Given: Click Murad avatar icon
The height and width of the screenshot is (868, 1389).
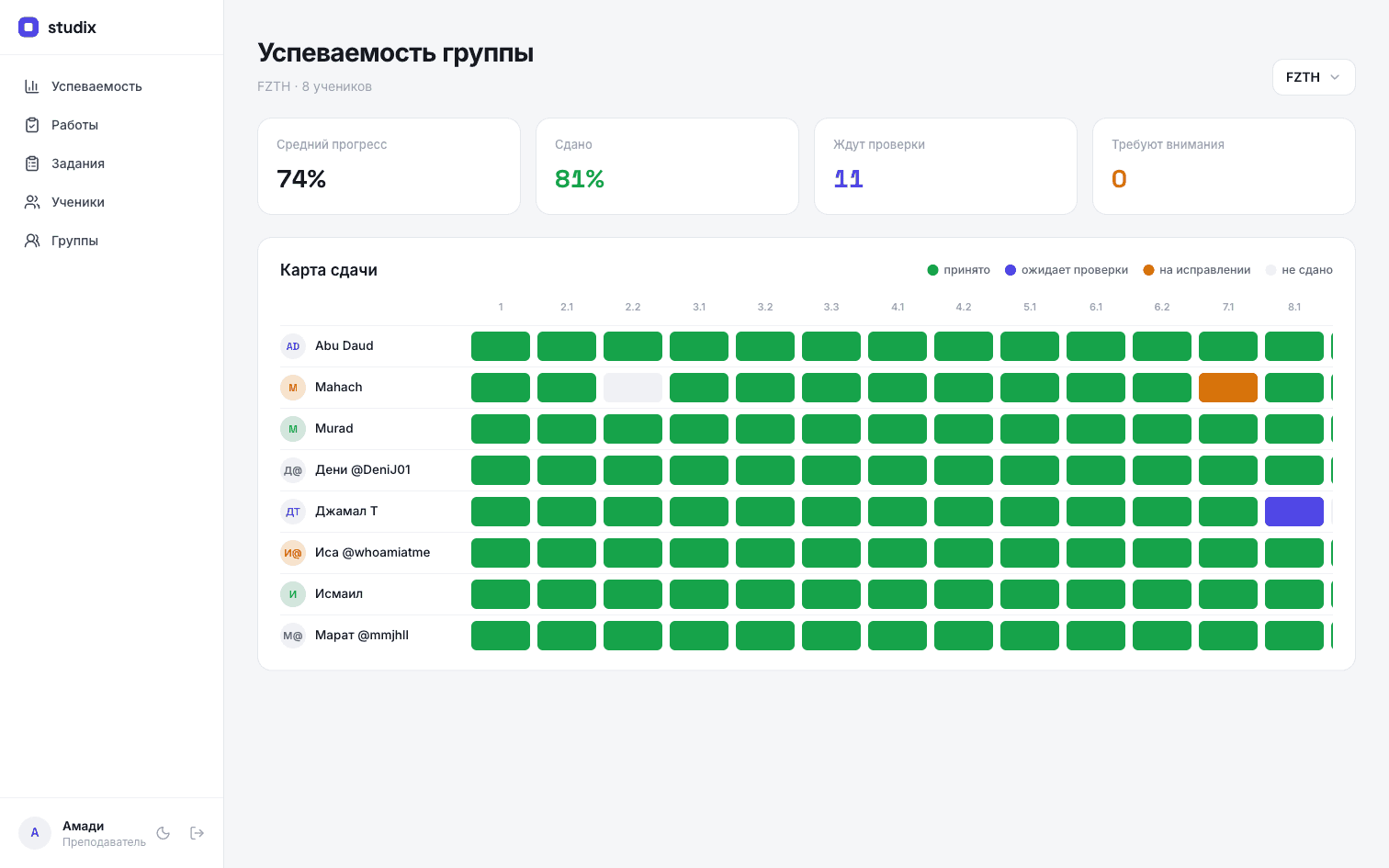Looking at the screenshot, I should [x=293, y=429].
